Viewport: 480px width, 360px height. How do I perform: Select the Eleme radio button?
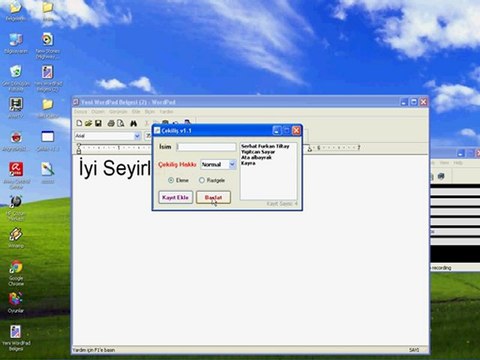point(171,180)
